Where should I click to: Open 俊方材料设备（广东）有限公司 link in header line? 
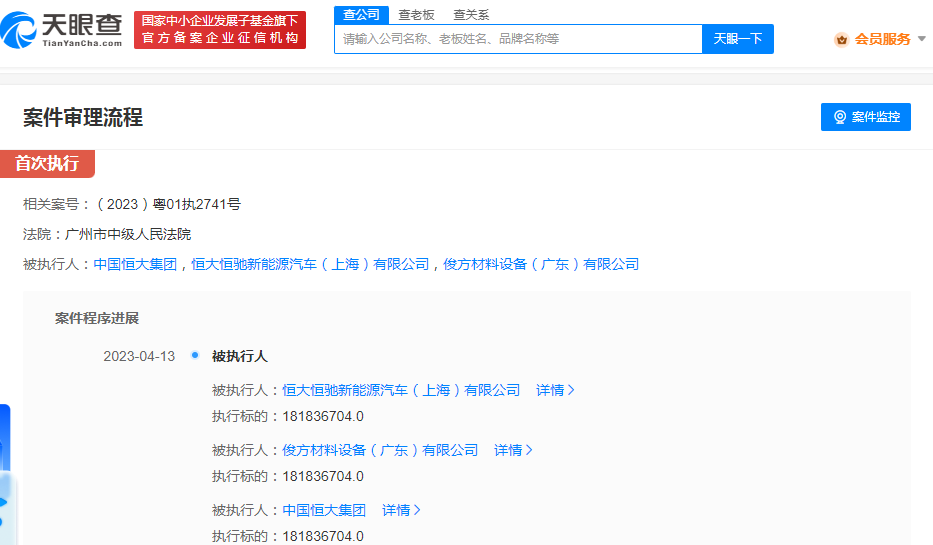click(541, 264)
